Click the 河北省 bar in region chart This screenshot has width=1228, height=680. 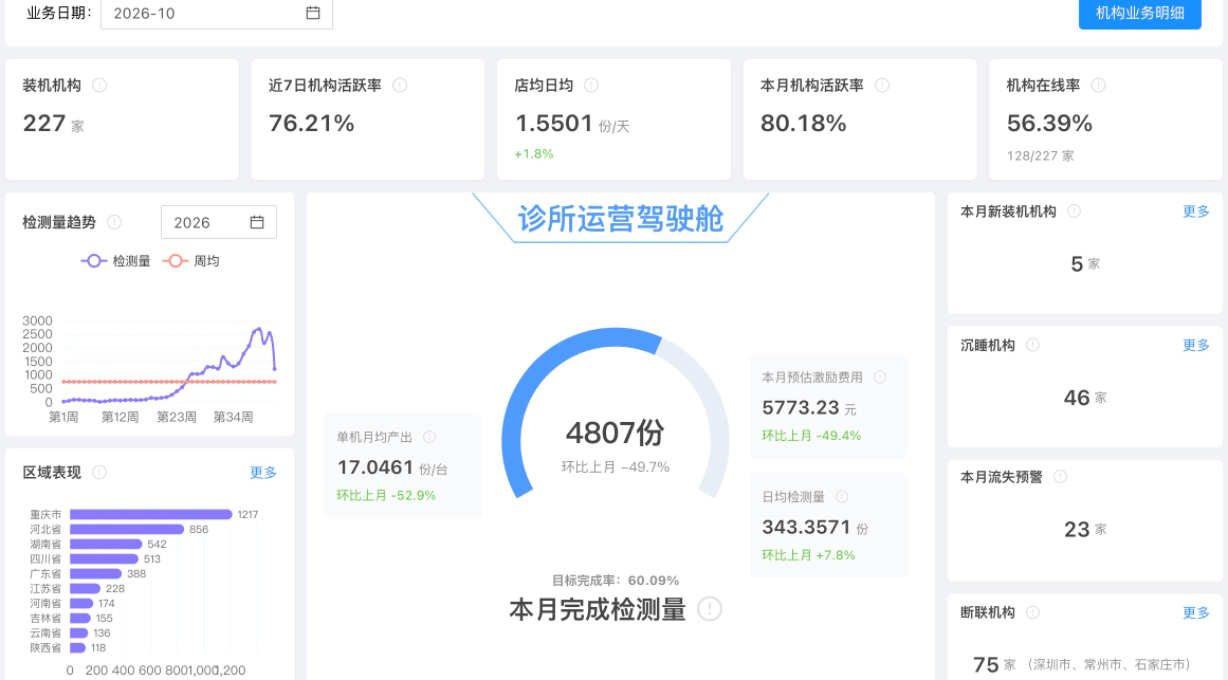[x=127, y=529]
